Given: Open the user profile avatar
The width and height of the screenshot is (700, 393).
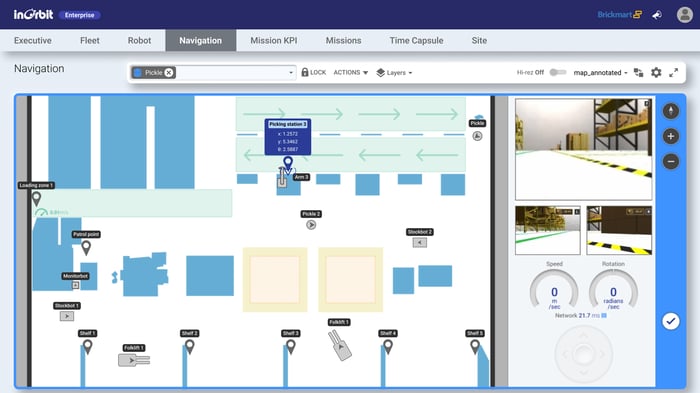Looking at the screenshot, I should coord(684,15).
